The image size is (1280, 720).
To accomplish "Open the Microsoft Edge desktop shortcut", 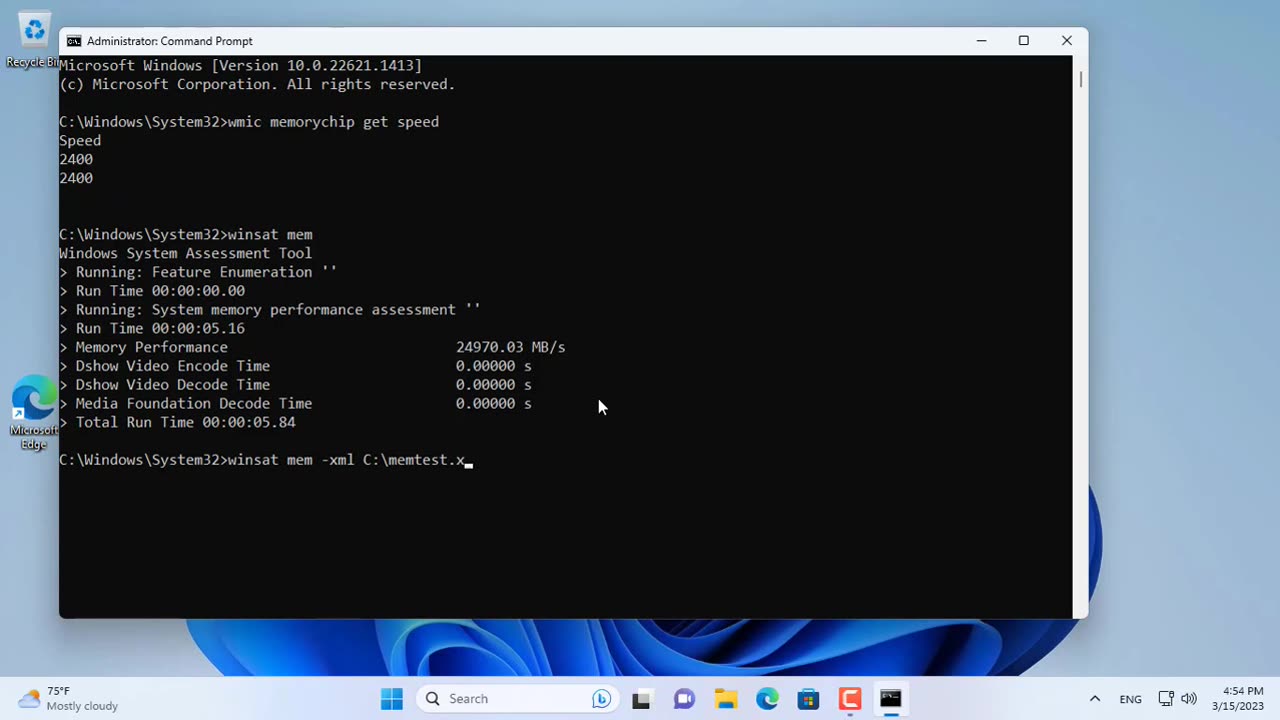I will (34, 413).
